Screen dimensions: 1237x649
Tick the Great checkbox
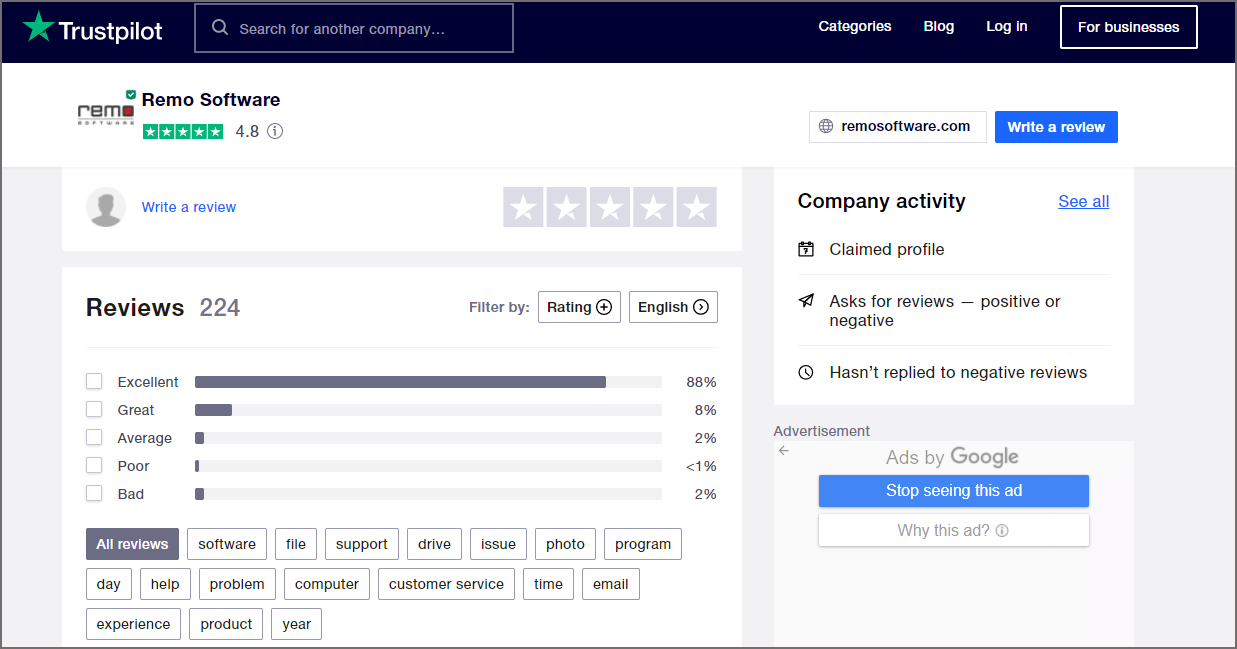(x=94, y=409)
